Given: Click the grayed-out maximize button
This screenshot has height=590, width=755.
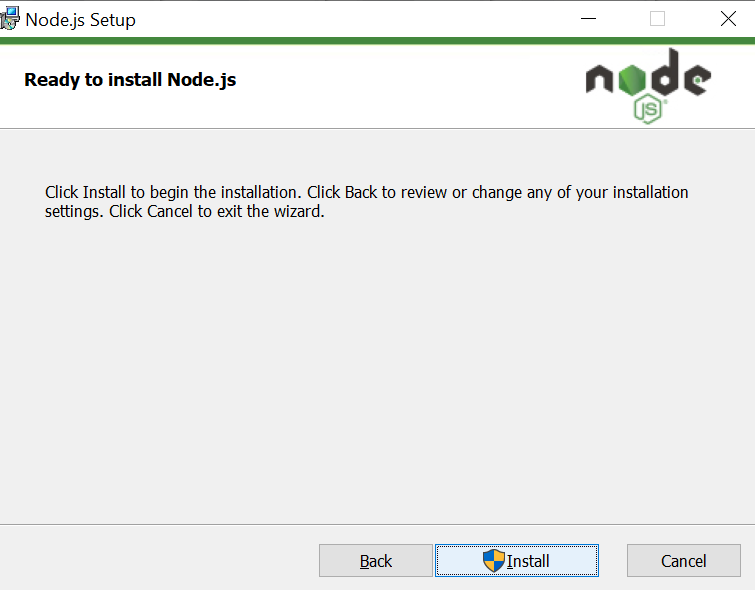Looking at the screenshot, I should tap(657, 19).
